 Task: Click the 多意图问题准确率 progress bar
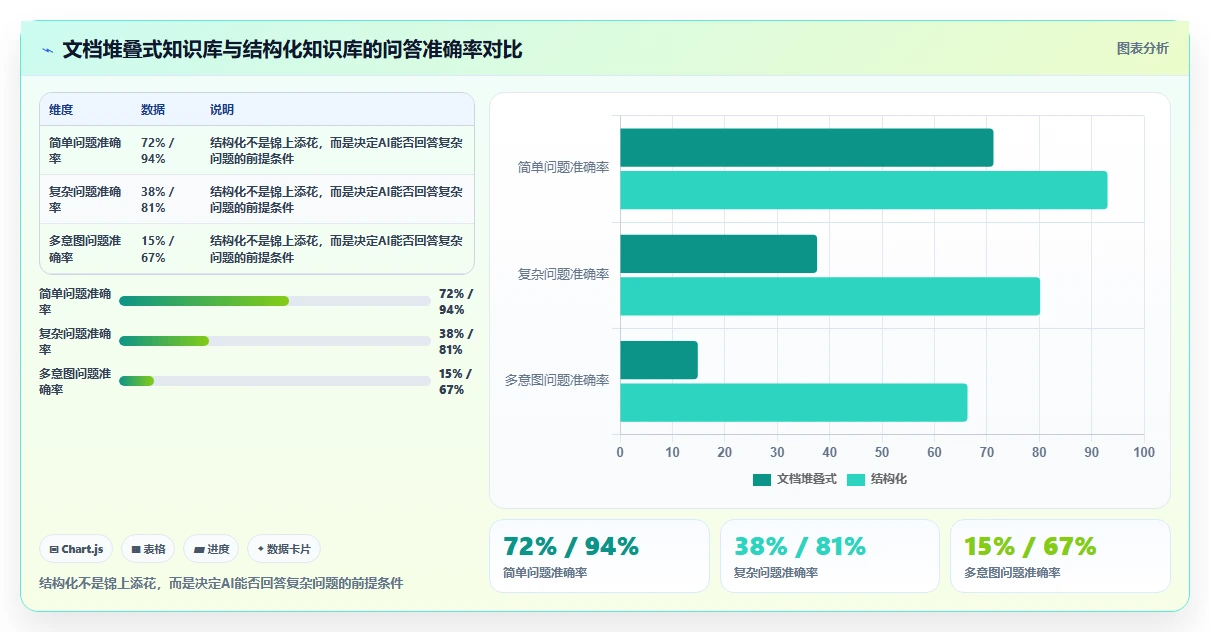click(x=275, y=381)
